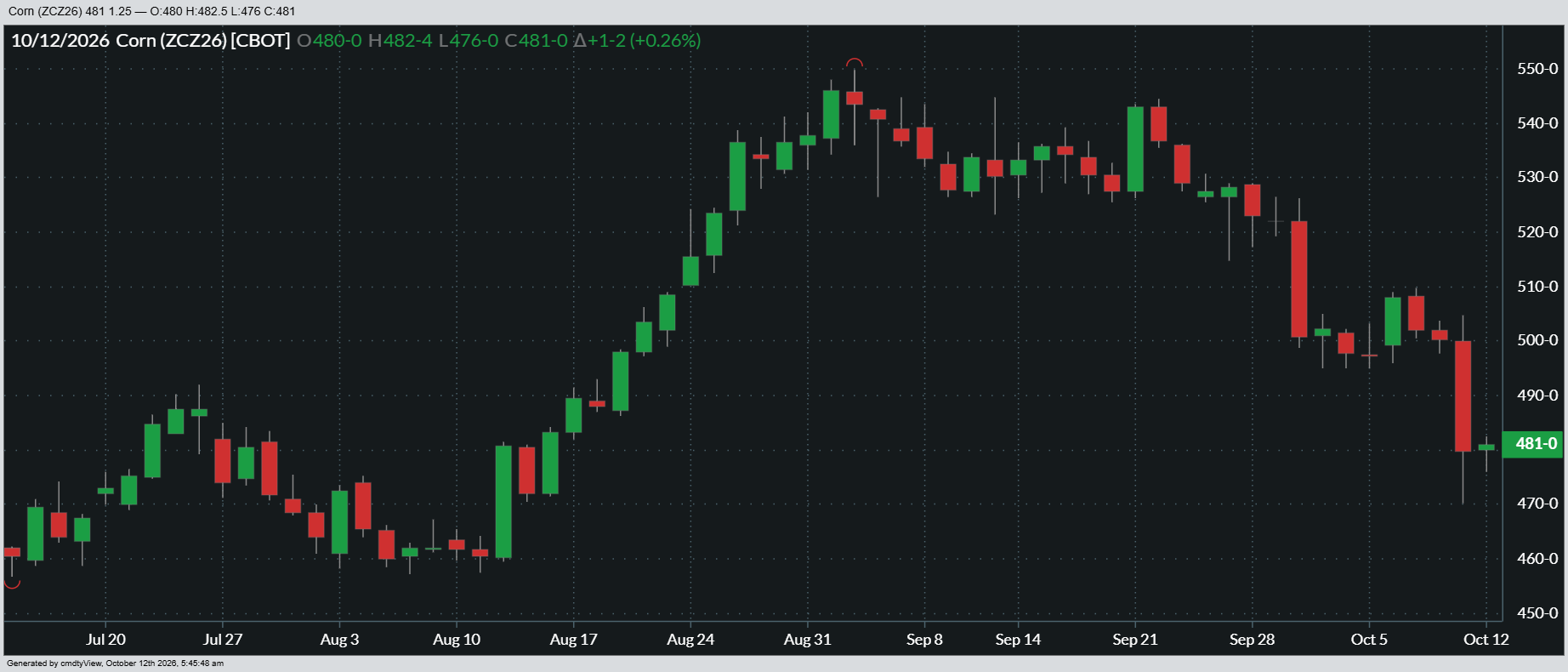Click the red high-marker arc above the peak candle
The height and width of the screenshot is (672, 1568).
pos(855,63)
